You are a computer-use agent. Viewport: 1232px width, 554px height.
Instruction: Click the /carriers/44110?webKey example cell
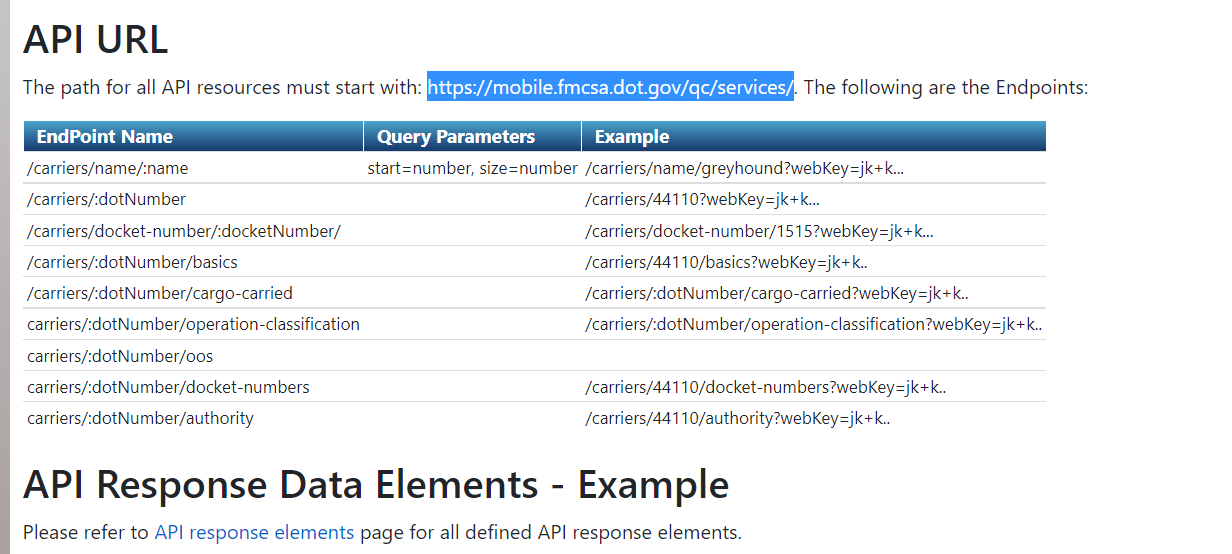[702, 199]
